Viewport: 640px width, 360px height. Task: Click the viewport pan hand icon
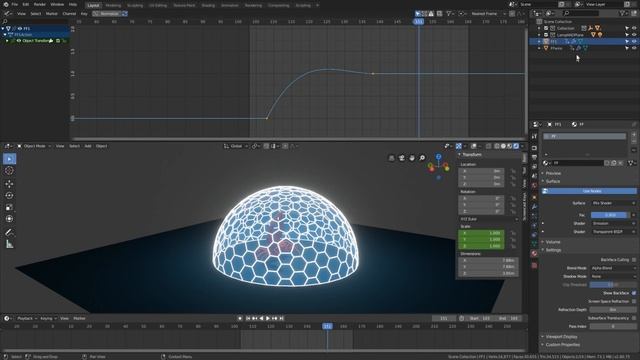pyautogui.click(x=412, y=158)
